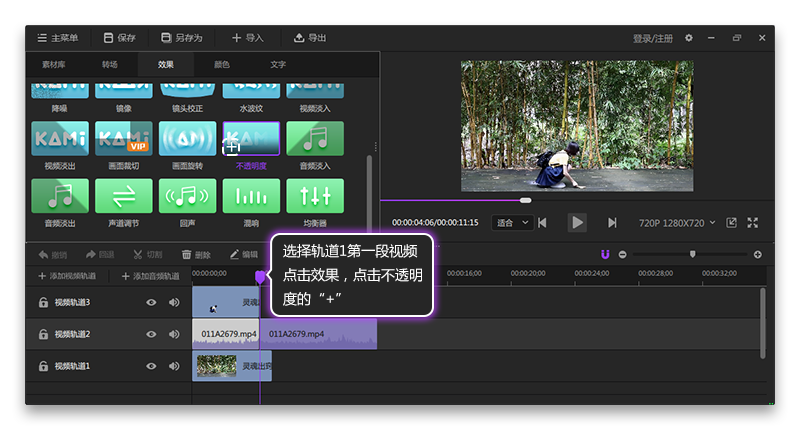This screenshot has height=430, width=800.
Task: Click 添加视频轨道 to add video track
Action: point(67,276)
